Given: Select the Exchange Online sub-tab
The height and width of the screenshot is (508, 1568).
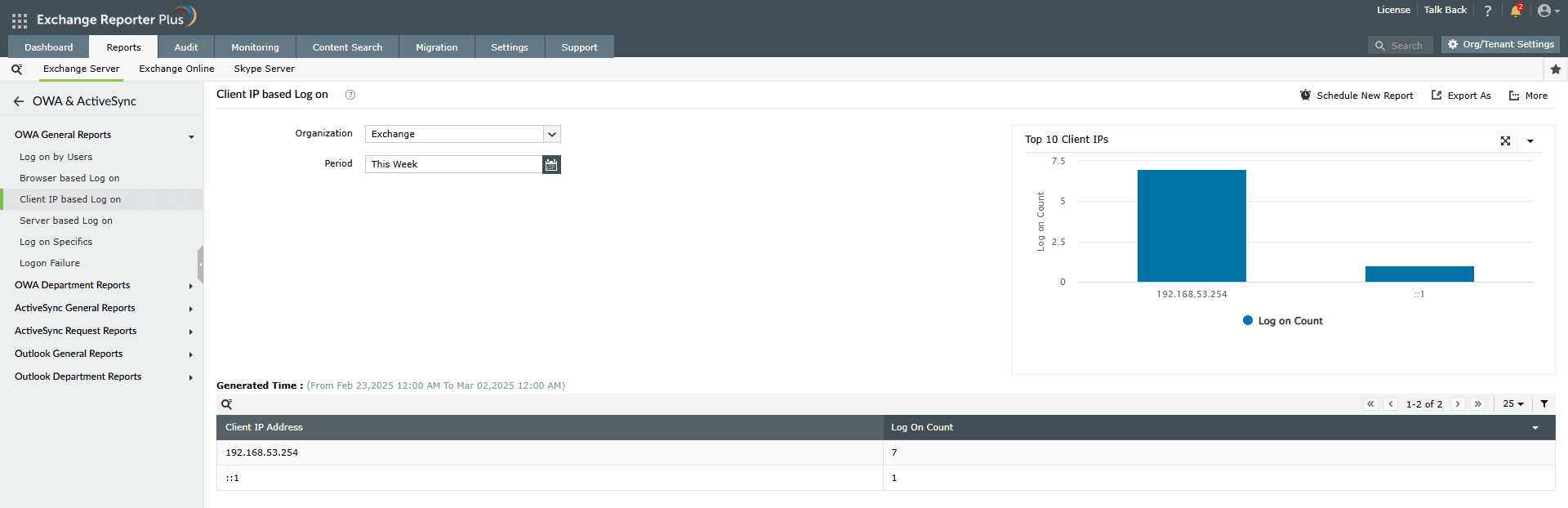Looking at the screenshot, I should click(176, 69).
